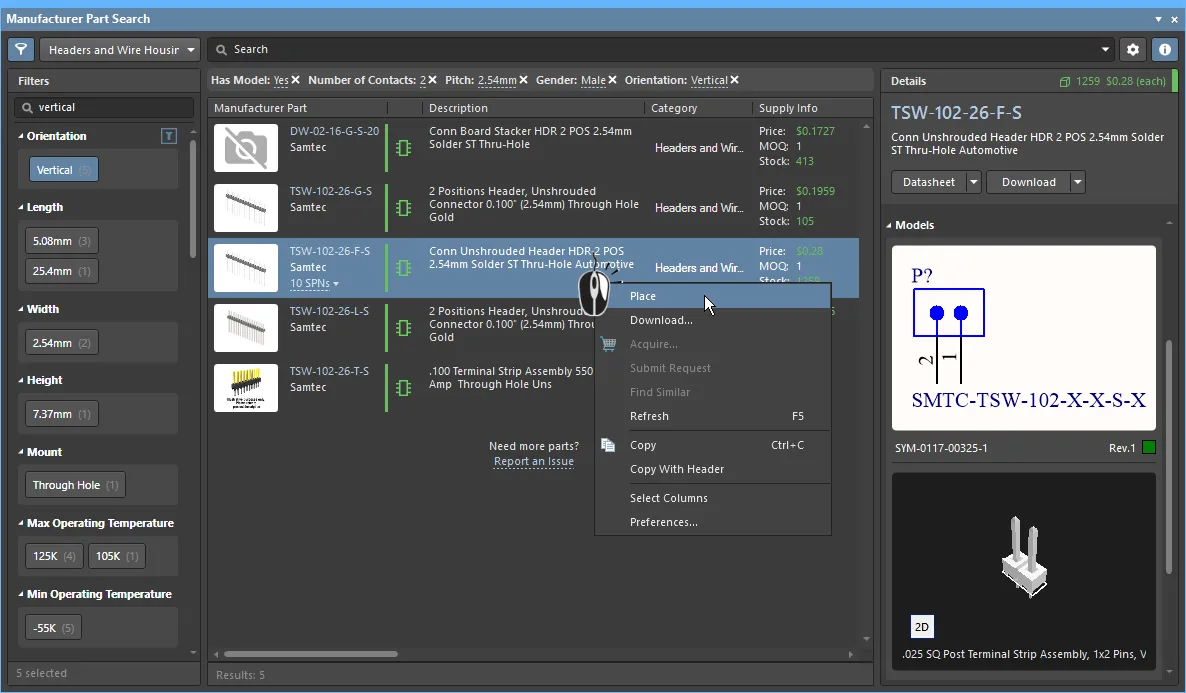Viewport: 1186px width, 693px height.
Task: Click component model icon for TSW-102-26-F-S
Action: coord(403,268)
